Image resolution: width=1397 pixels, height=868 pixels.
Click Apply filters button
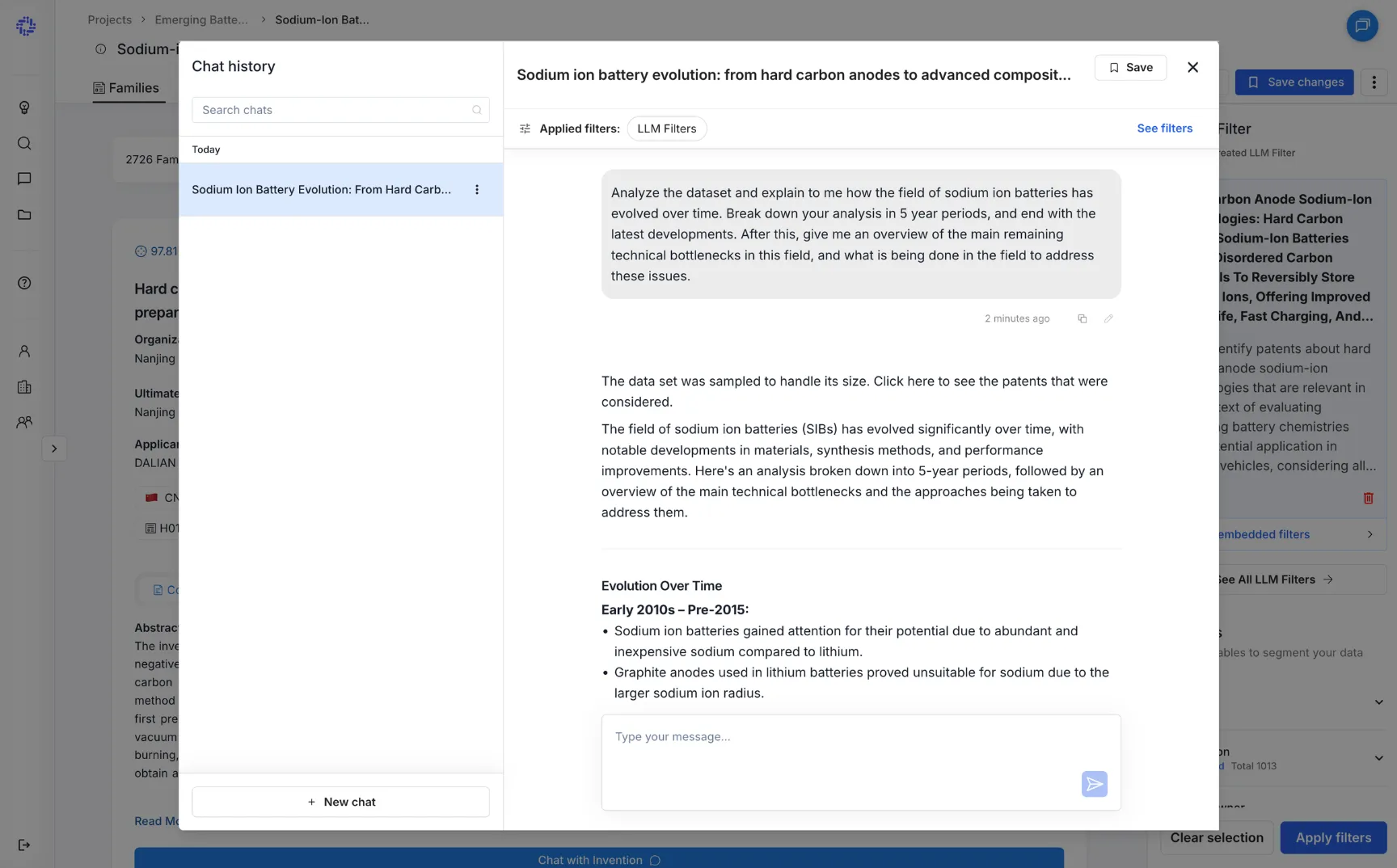click(1333, 837)
